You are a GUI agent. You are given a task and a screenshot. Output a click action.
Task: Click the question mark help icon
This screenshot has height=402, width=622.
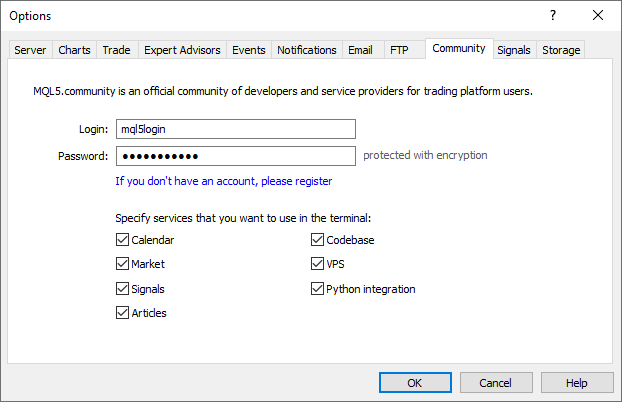click(x=553, y=15)
